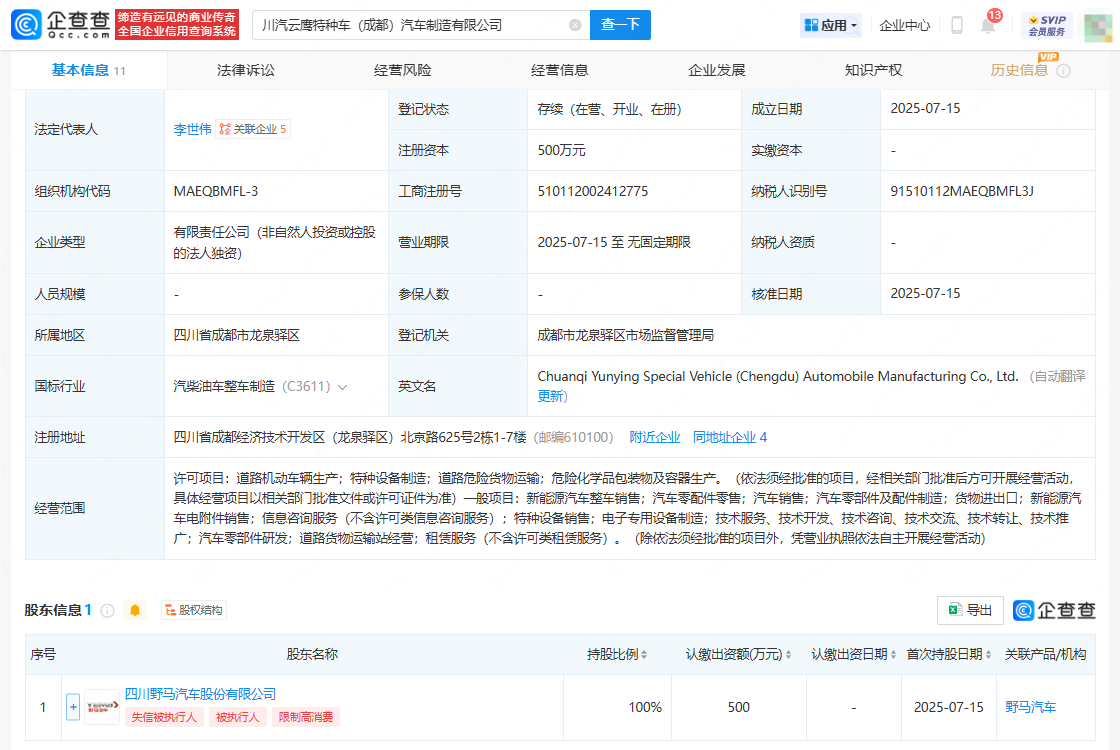Open 四川野马汽车股份有限公司 shareholder link
The height and width of the screenshot is (750, 1120).
coord(200,694)
